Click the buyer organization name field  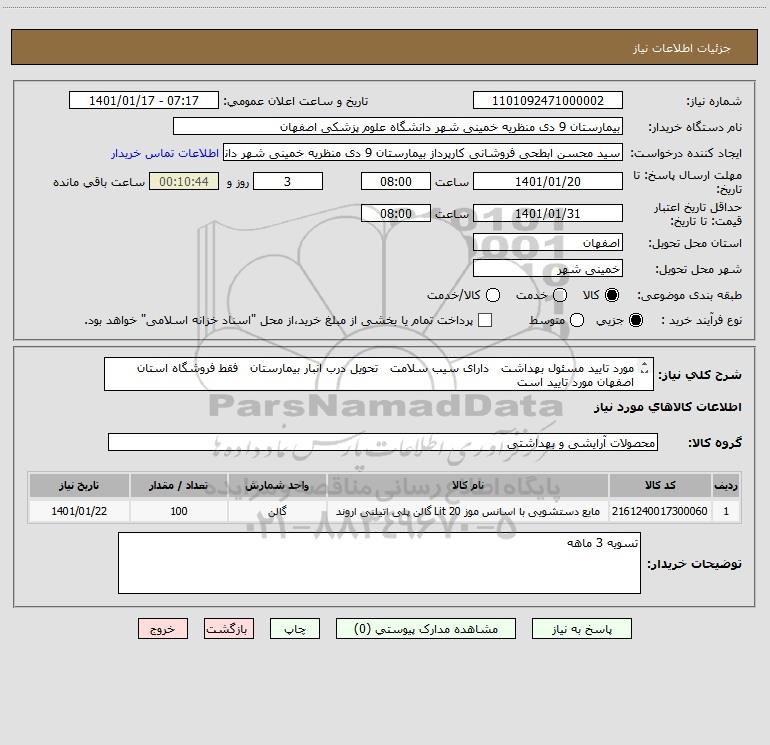(x=398, y=126)
